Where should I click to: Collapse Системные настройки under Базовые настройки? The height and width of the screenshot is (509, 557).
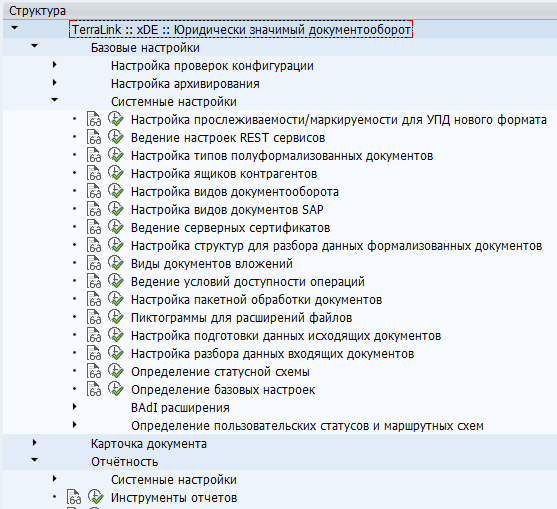point(54,100)
